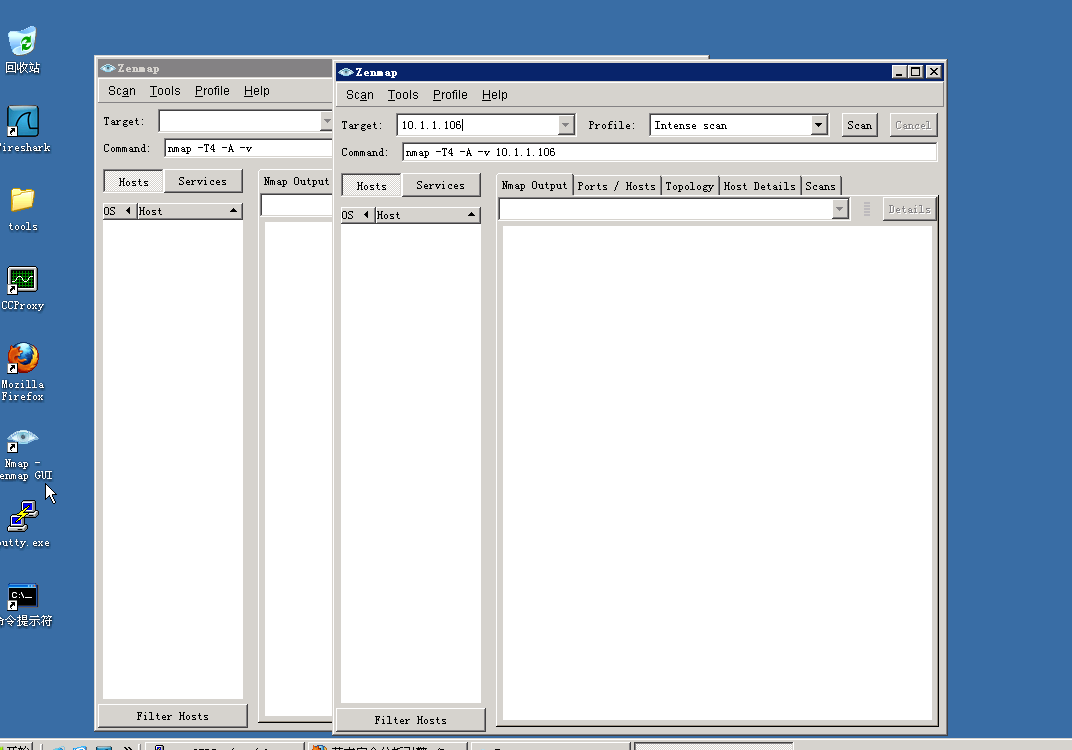Open the Profile menu in front Zenmap window

(450, 94)
